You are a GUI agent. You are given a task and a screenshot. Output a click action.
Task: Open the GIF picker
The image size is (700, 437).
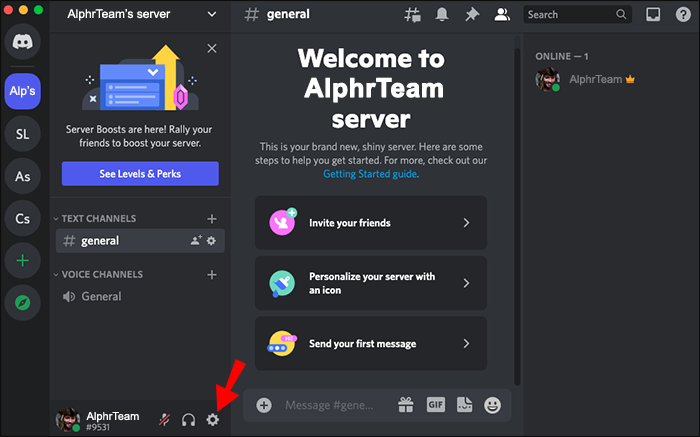pos(435,405)
